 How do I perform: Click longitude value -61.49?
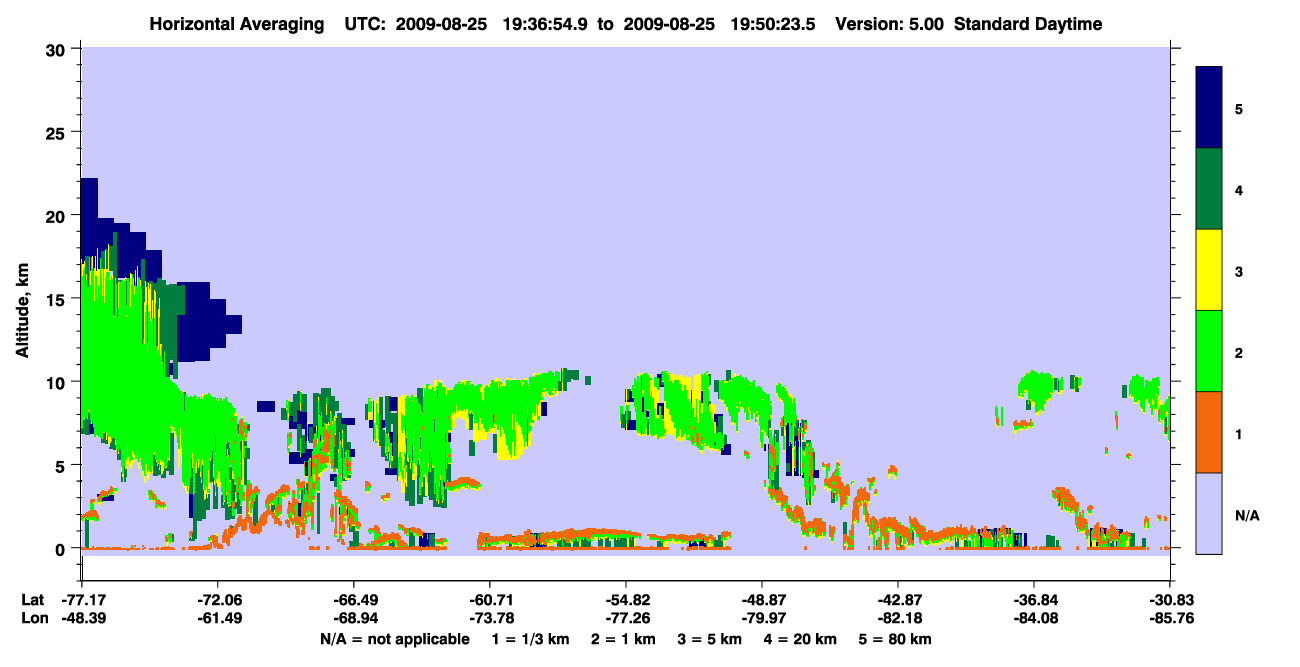(218, 618)
